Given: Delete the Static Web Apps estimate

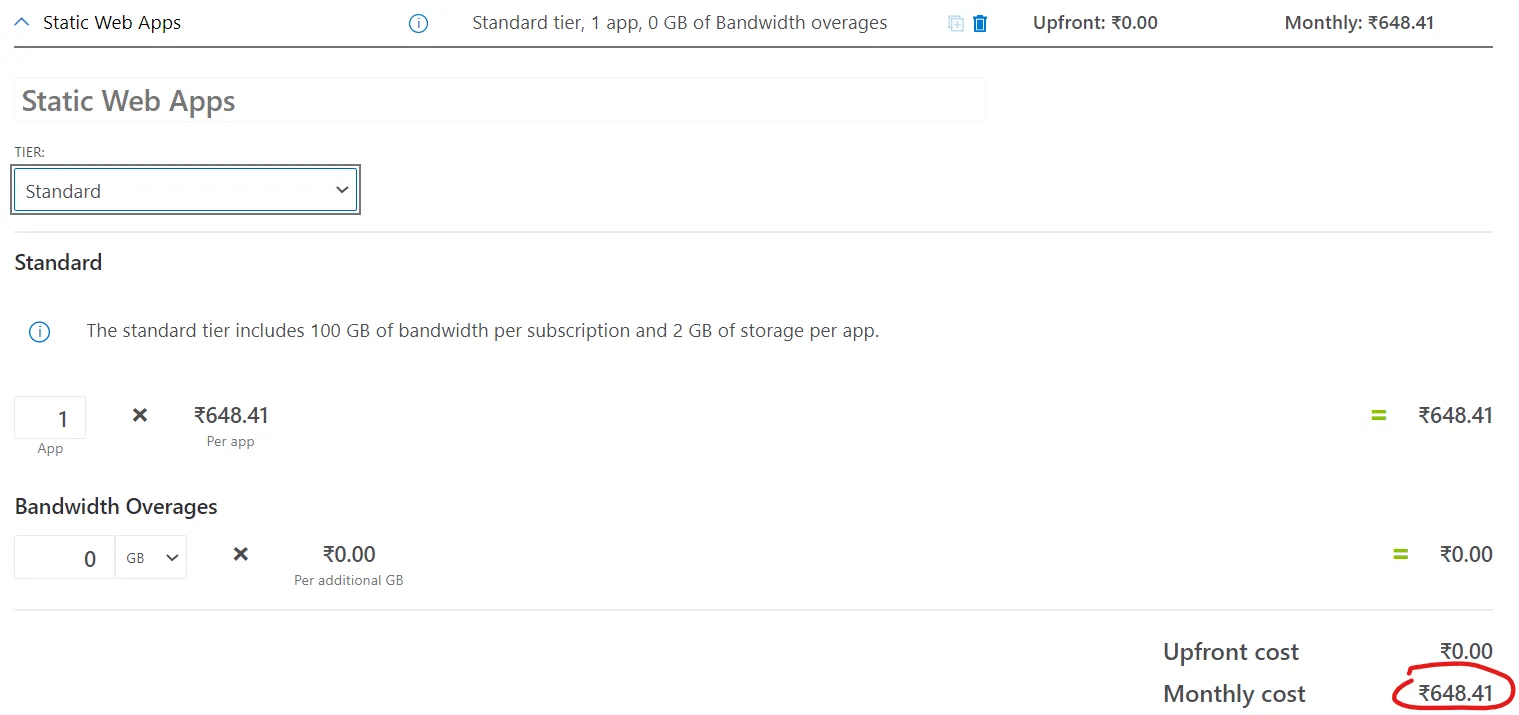Looking at the screenshot, I should [980, 22].
